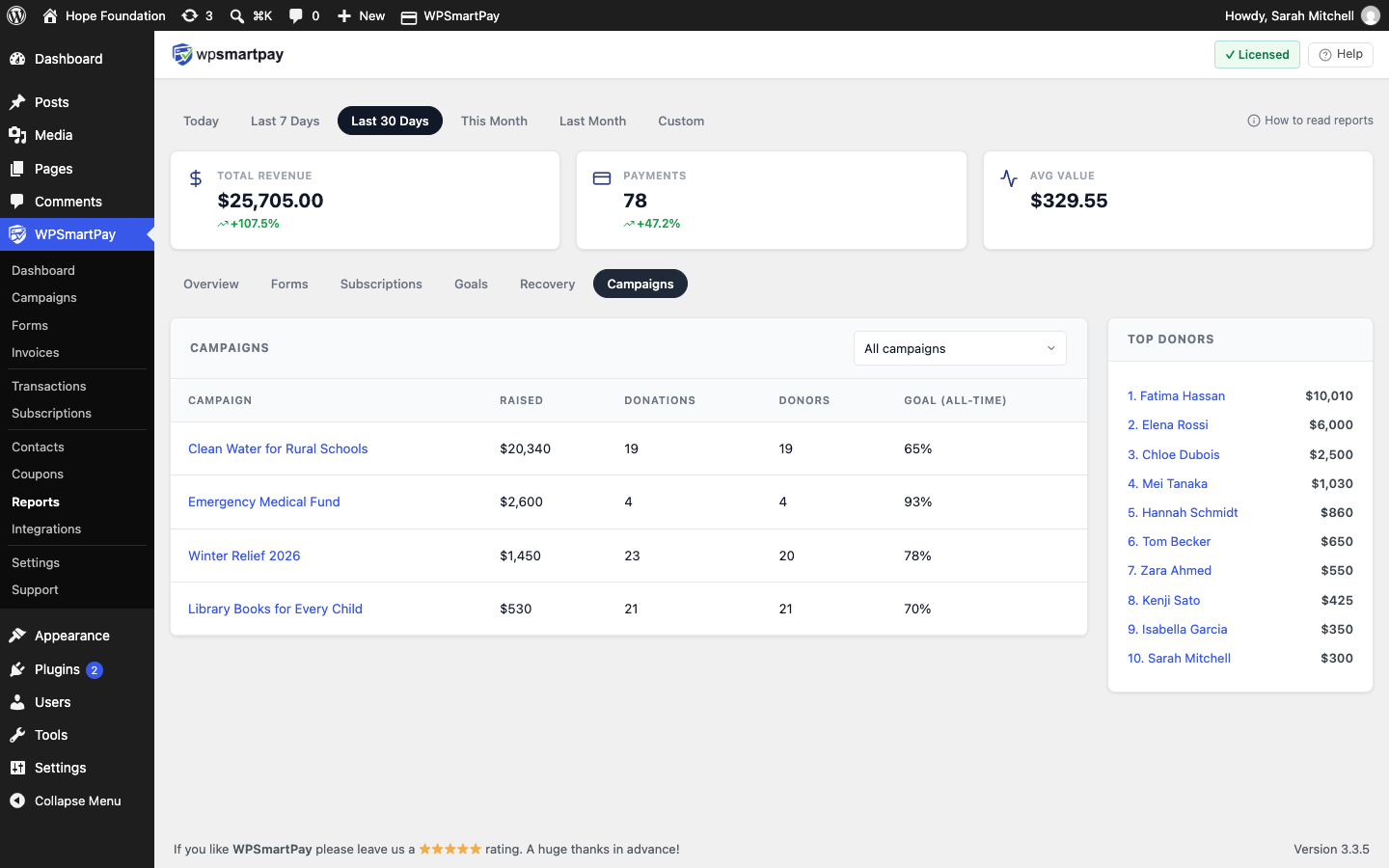Click the five-star rating link in footer

(449, 849)
